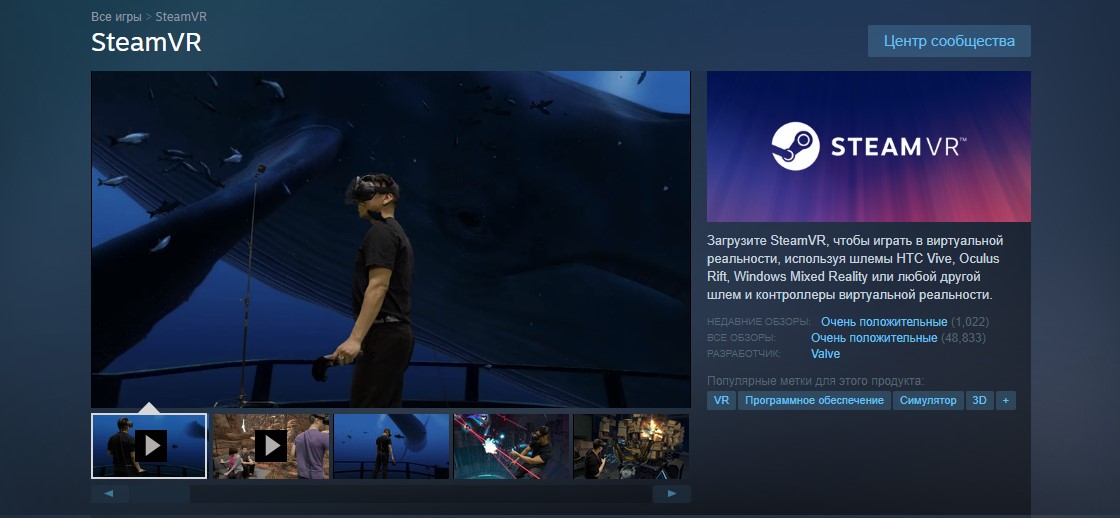The image size is (1120, 518).
Task: Click the 'ВСЕ ОБЗОРЫ:' label
Action: (x=741, y=338)
